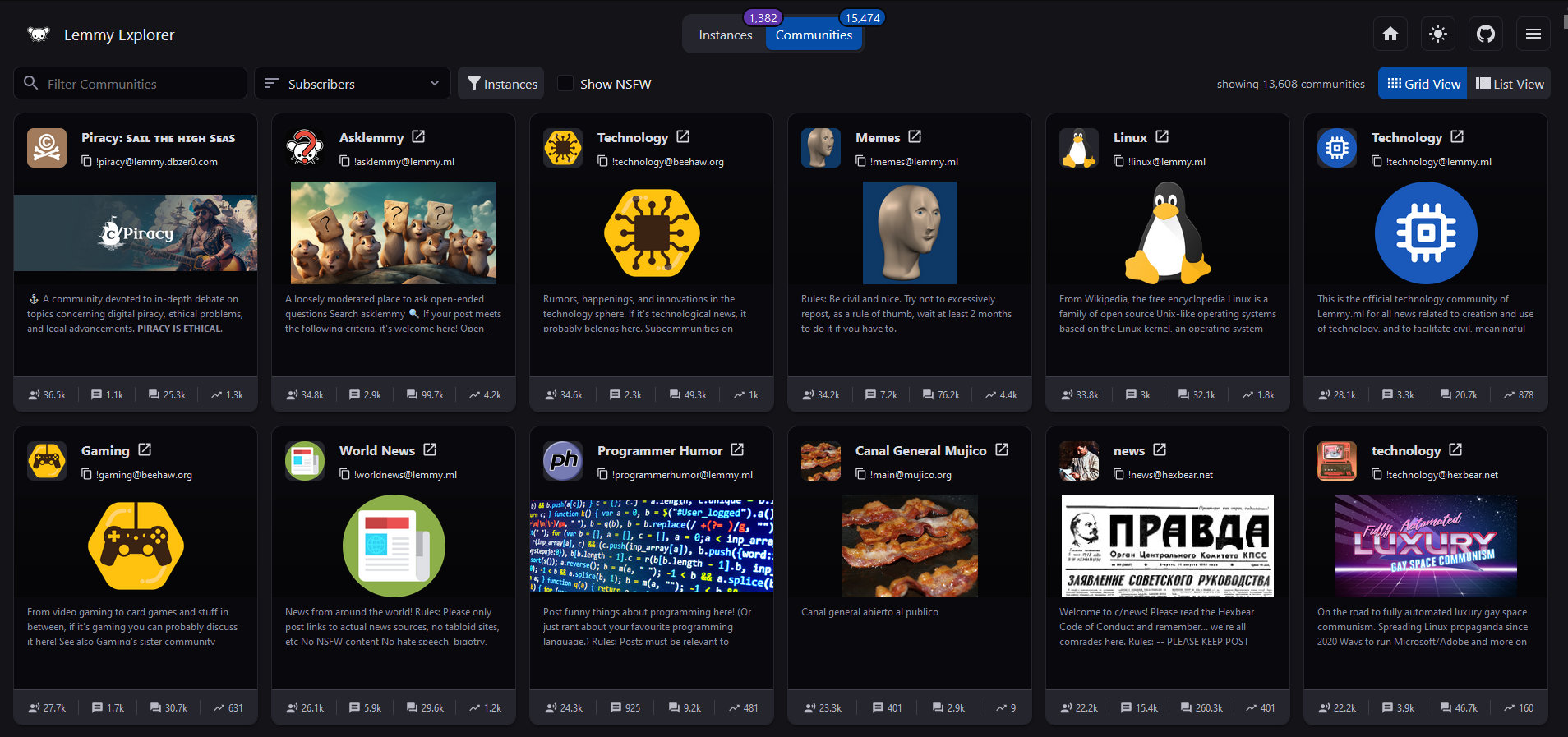Click the 99.7k comments stat on Asklemmy
The width and height of the screenshot is (1568, 737).
pyautogui.click(x=425, y=394)
